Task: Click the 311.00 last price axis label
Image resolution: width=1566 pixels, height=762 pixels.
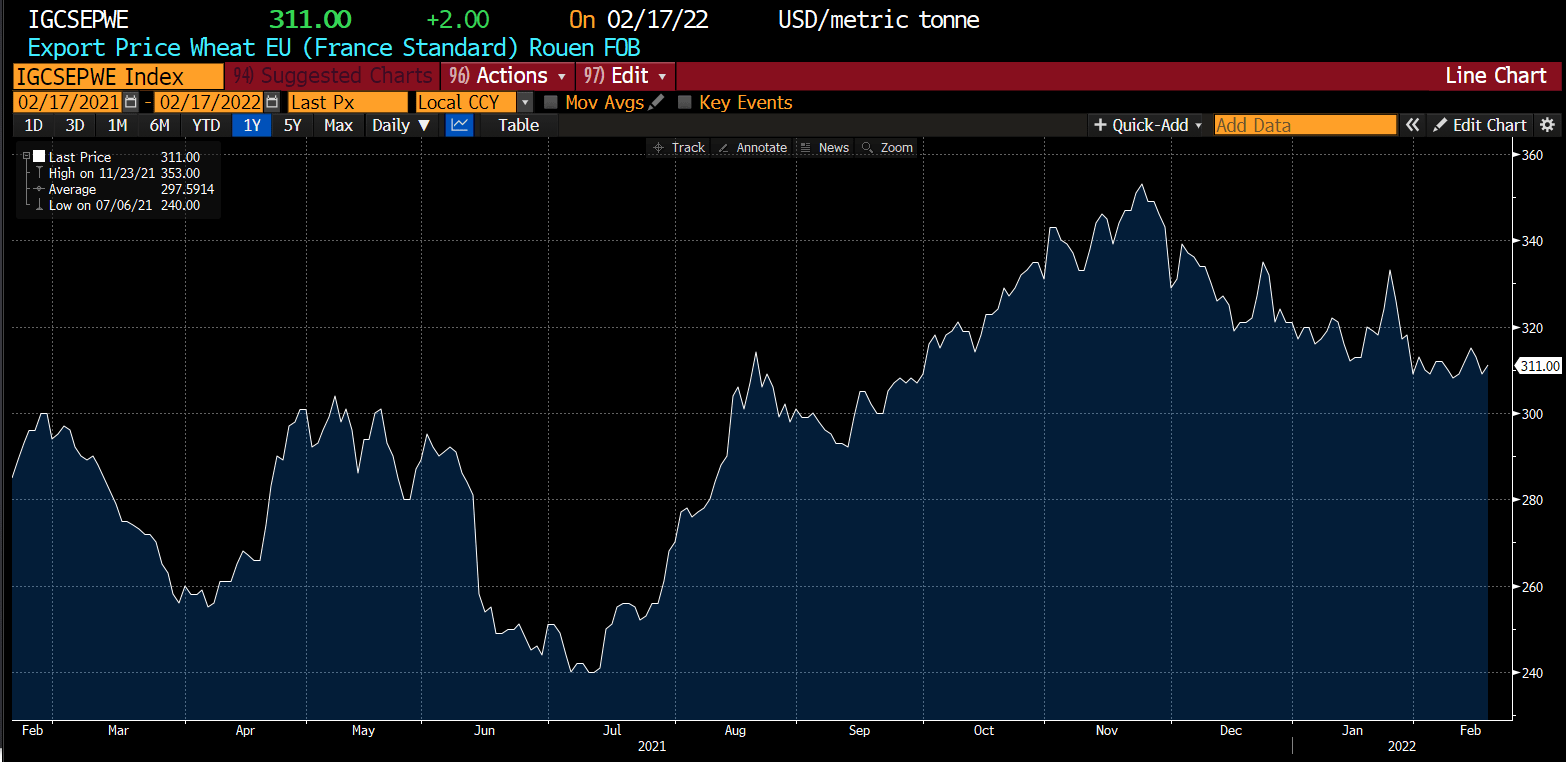Action: tap(1539, 366)
